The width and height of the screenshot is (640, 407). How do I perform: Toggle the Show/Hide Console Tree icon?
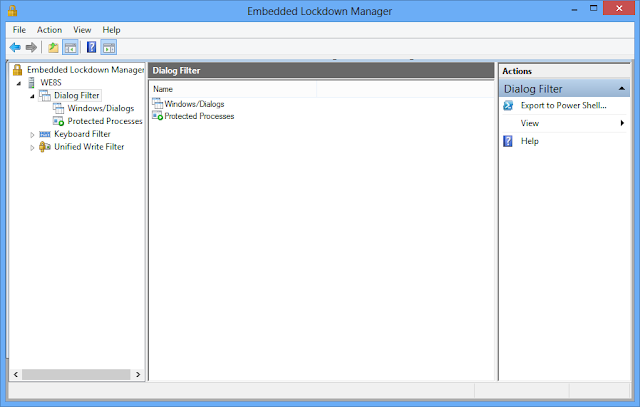[x=70, y=47]
